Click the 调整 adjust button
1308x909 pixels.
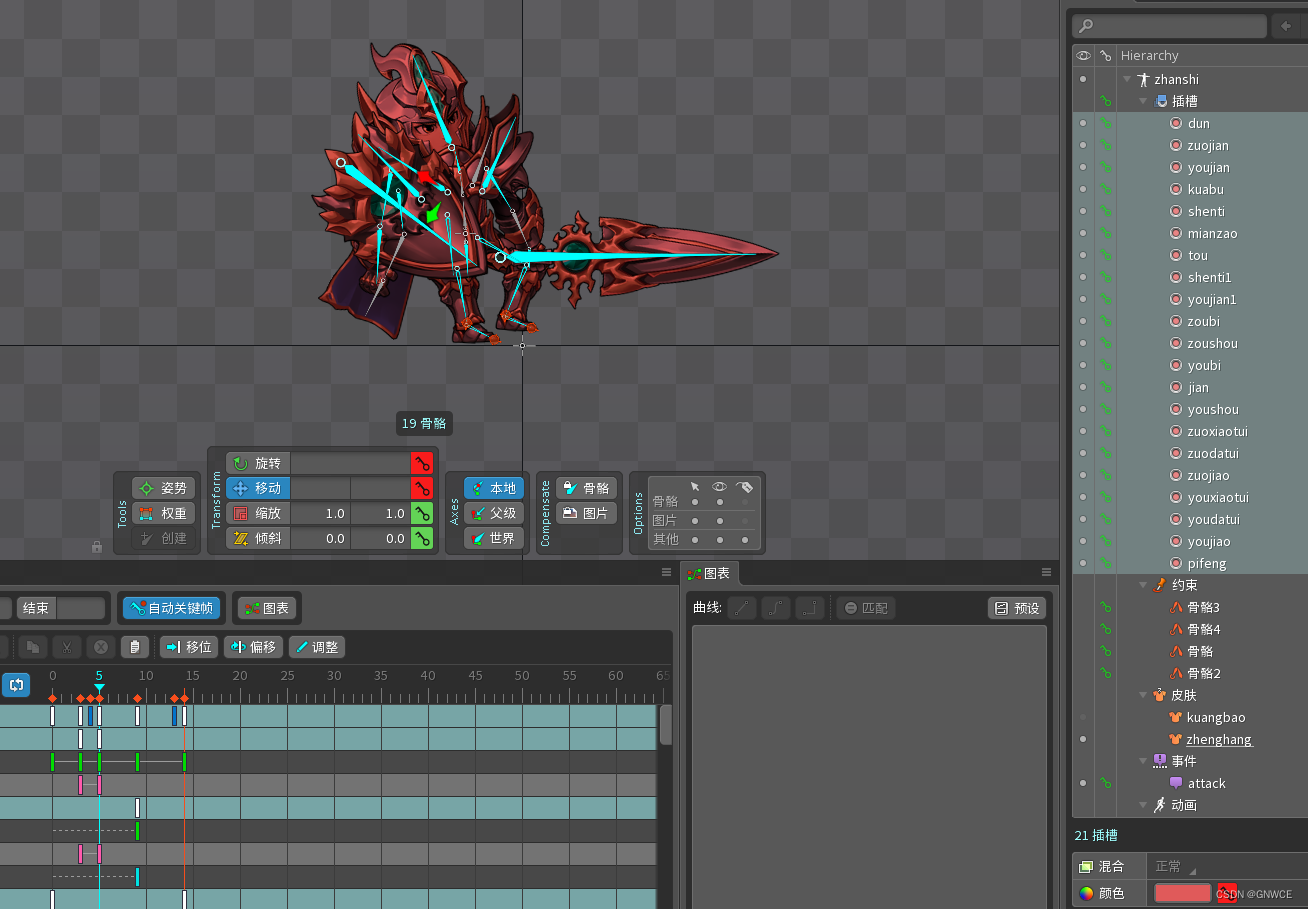(317, 647)
